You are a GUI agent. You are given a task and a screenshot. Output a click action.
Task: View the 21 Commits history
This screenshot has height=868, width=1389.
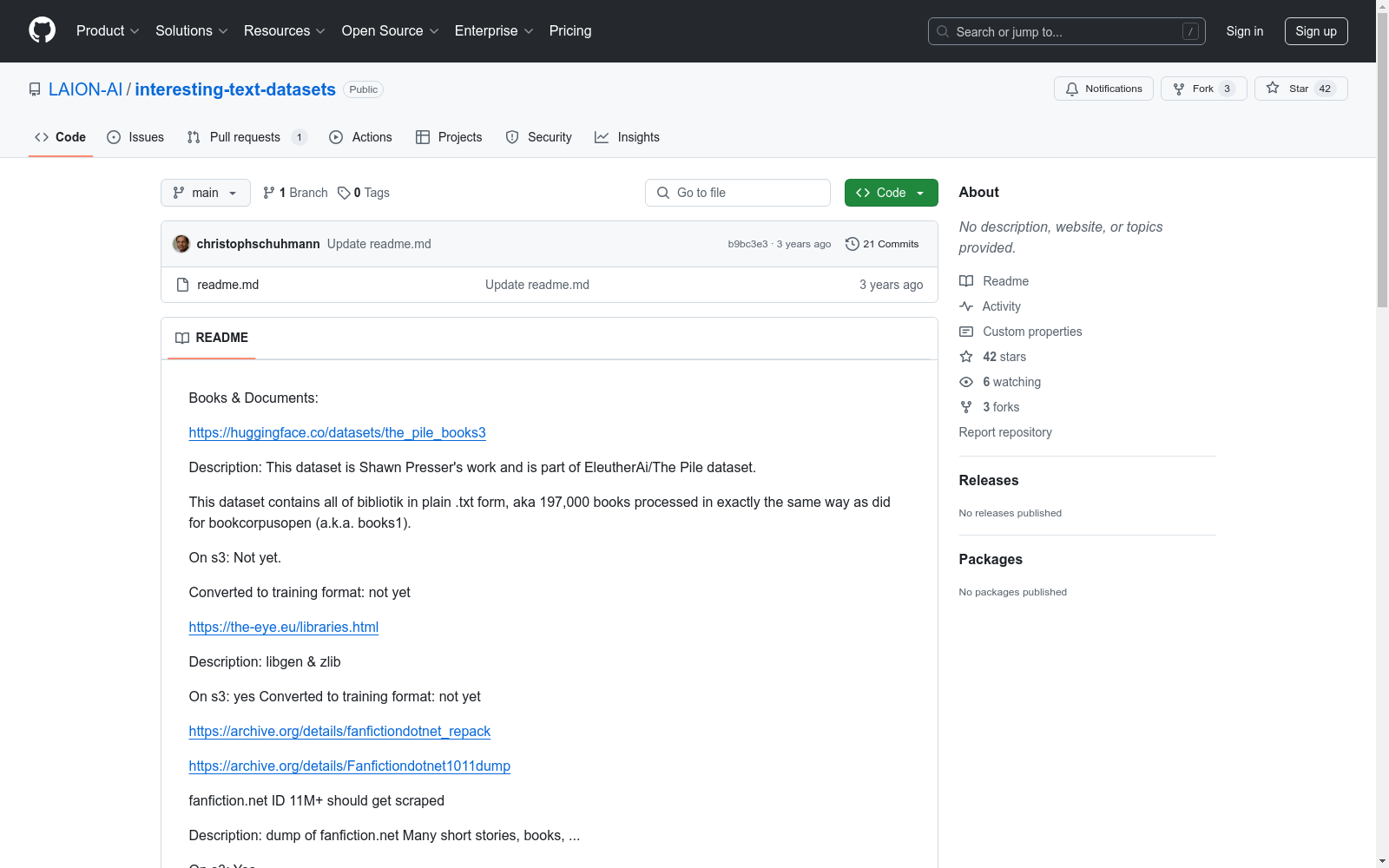(x=882, y=244)
